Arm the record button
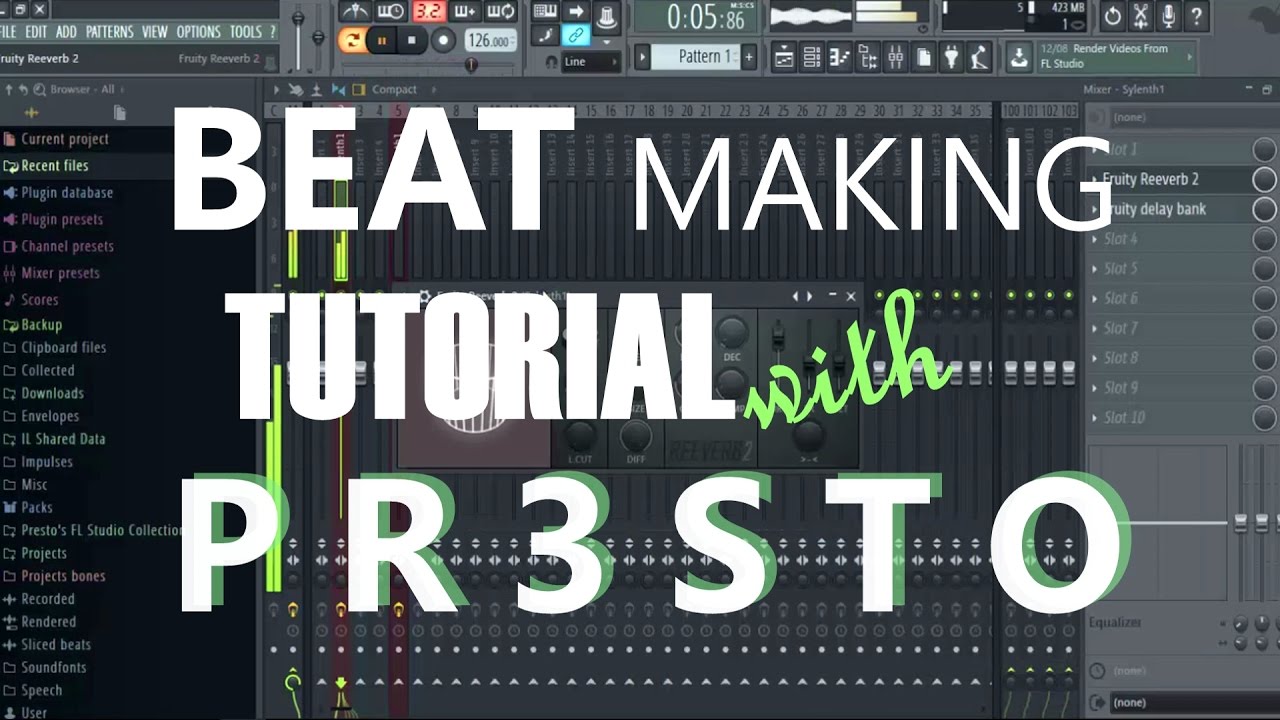This screenshot has width=1280, height=720. tap(443, 40)
